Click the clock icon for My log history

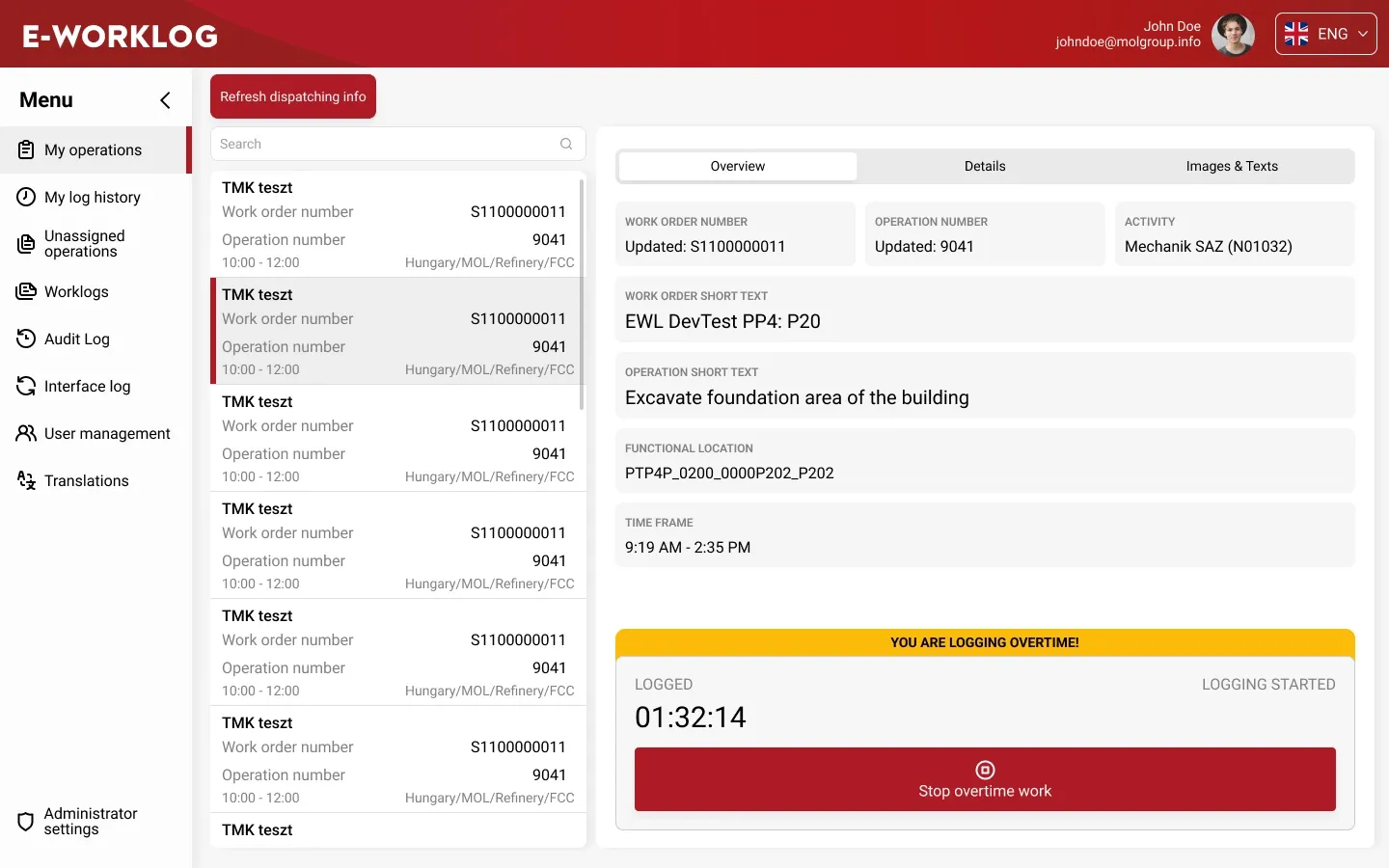point(26,197)
